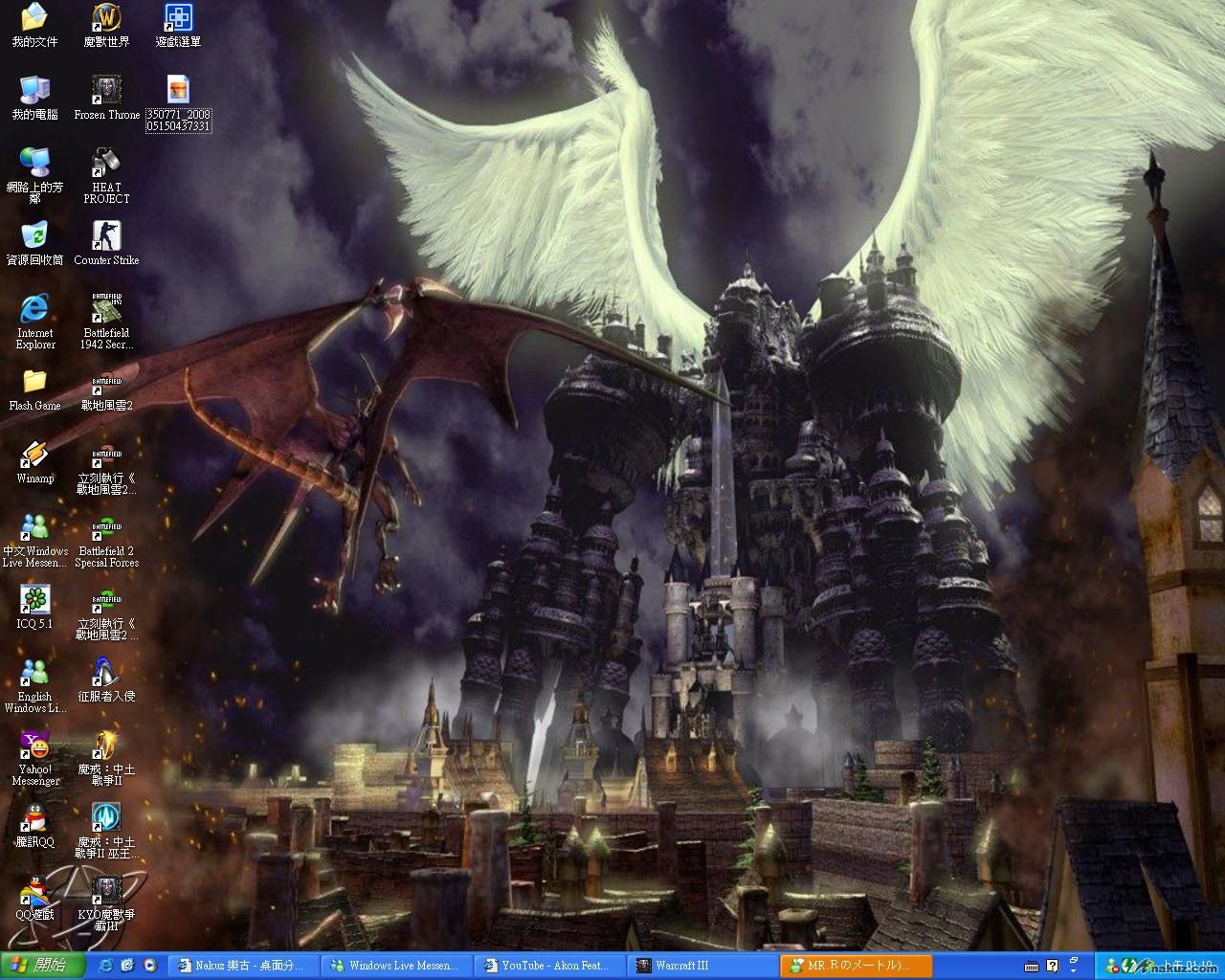Open the 遊戲選單 shortcut

pos(178,26)
